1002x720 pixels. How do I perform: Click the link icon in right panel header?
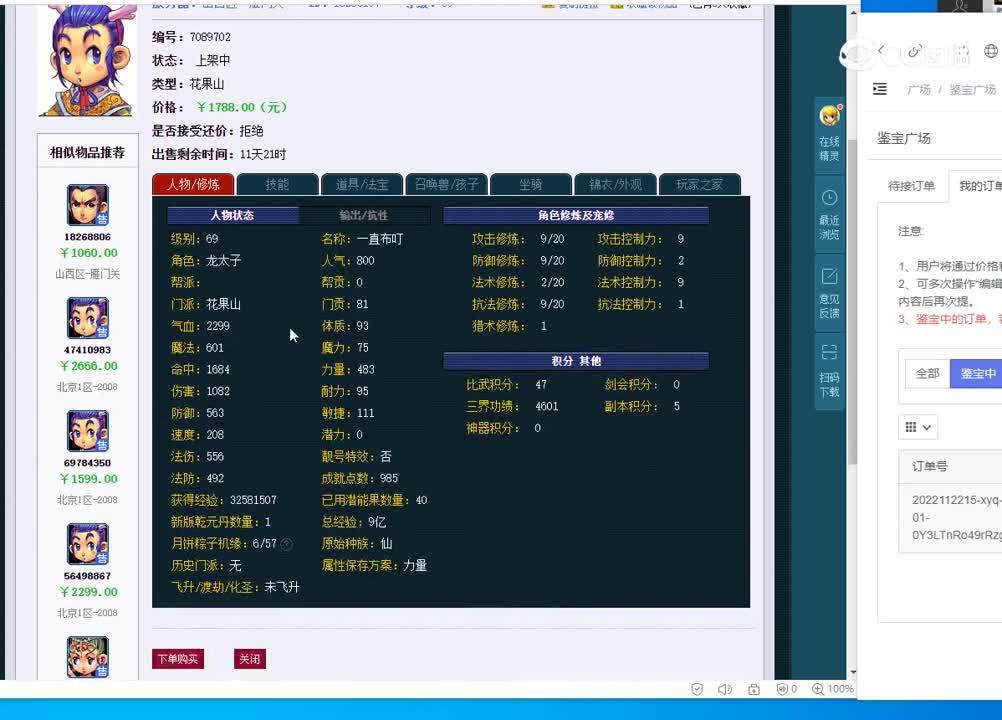pyautogui.click(x=914, y=50)
